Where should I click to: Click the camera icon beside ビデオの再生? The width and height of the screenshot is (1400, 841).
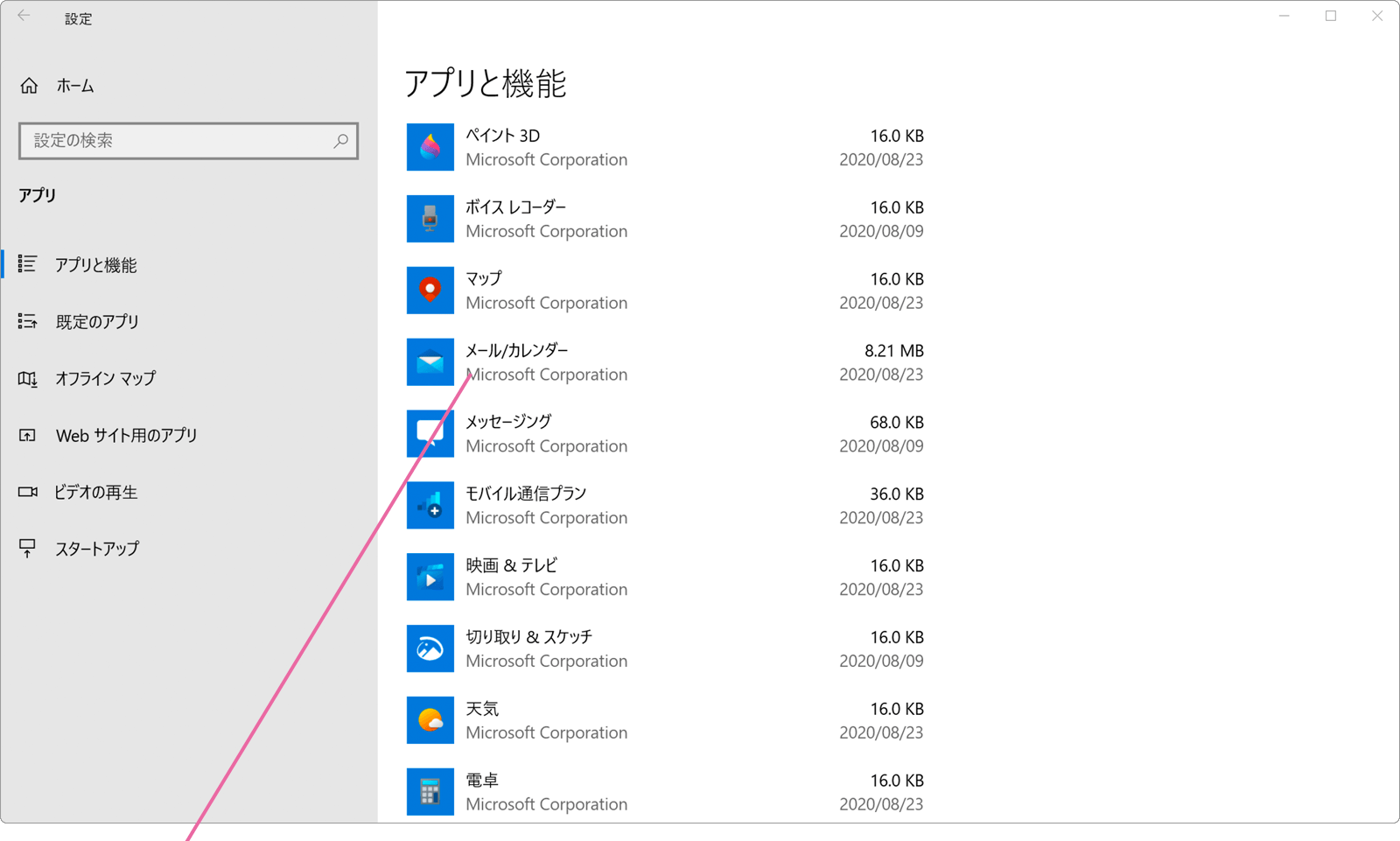point(27,492)
